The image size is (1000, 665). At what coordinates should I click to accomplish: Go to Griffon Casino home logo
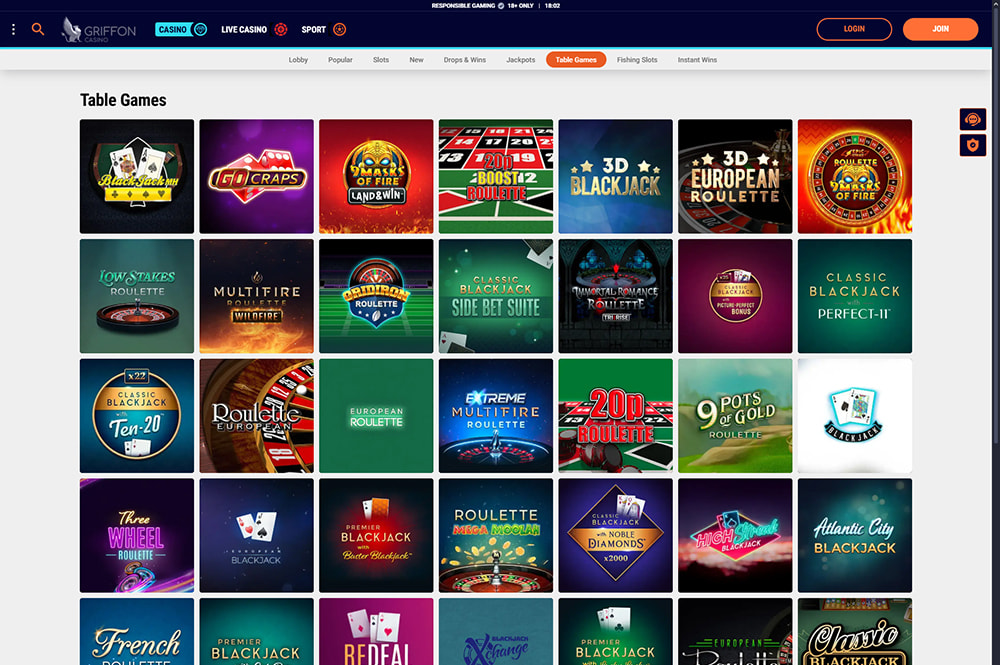tap(99, 30)
